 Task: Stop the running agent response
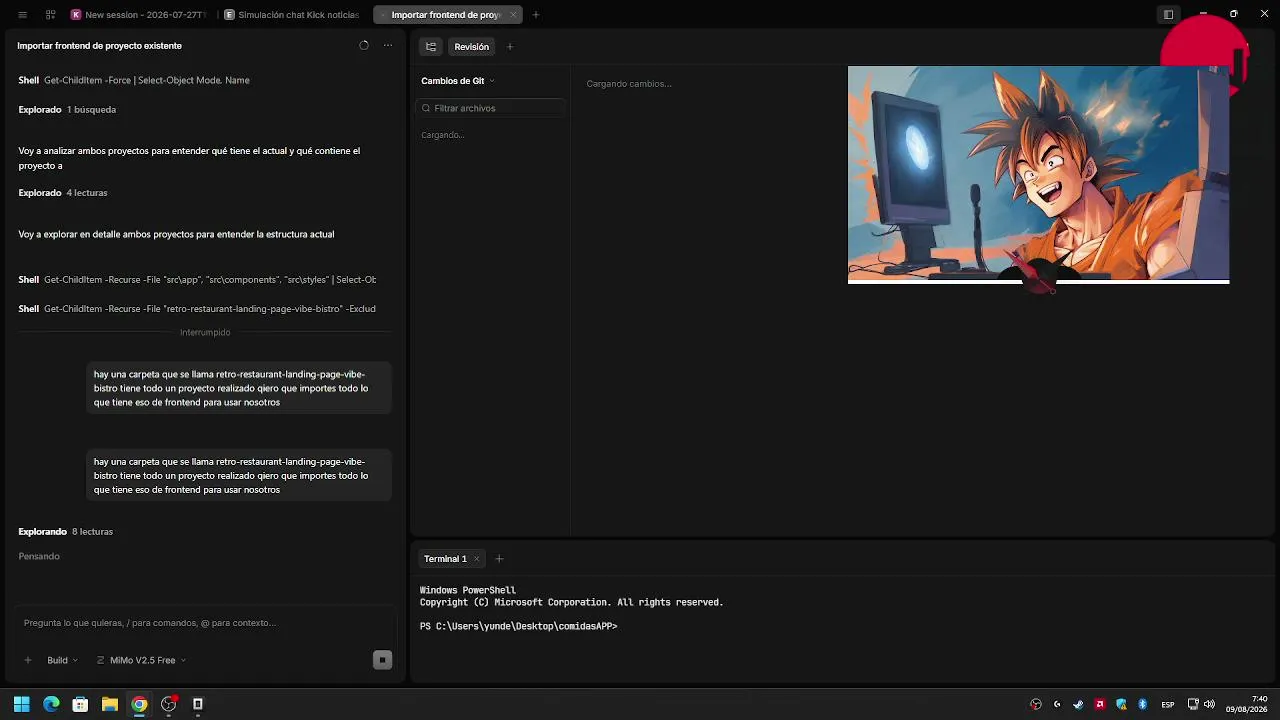(x=382, y=660)
